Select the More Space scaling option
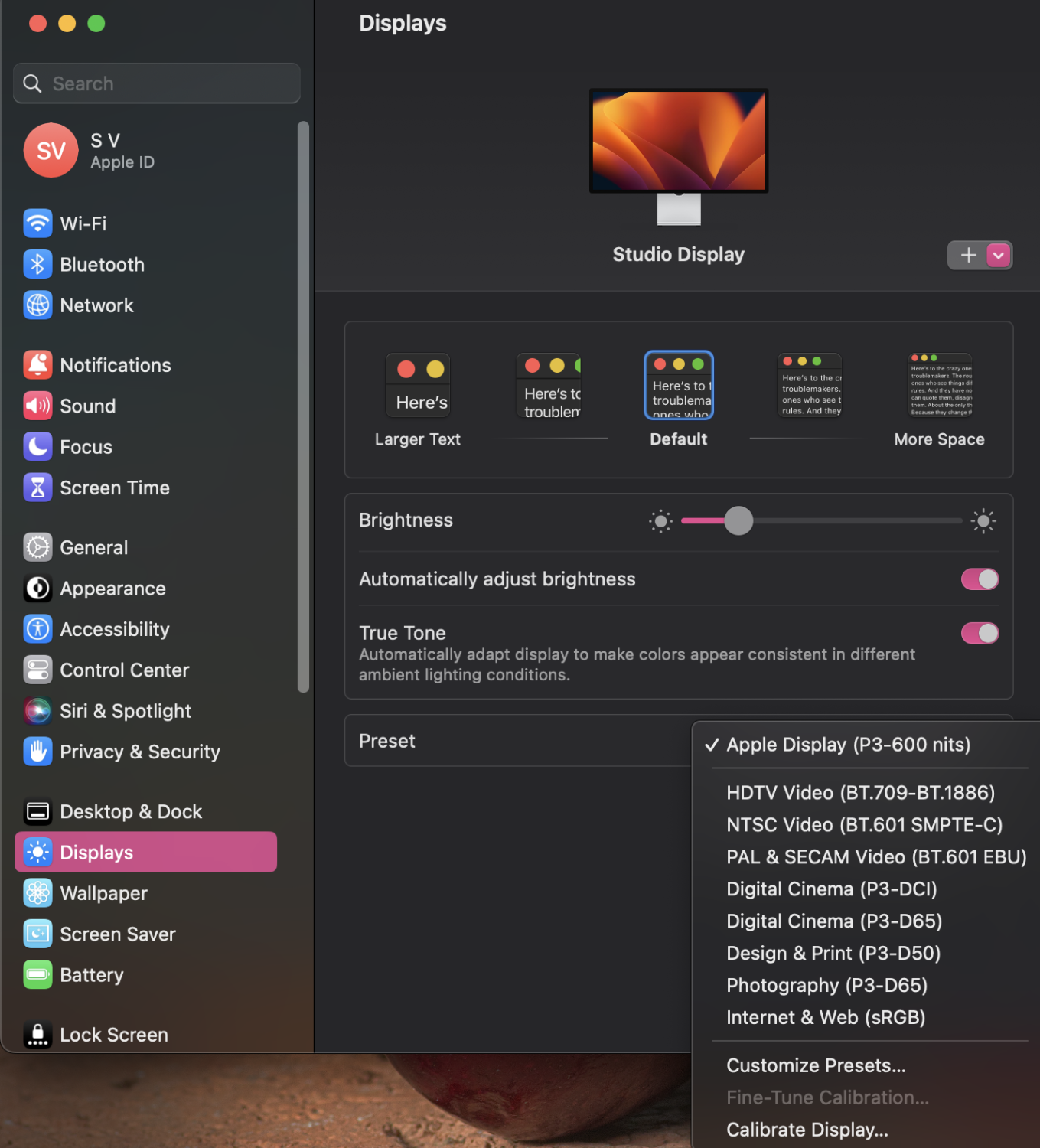The width and height of the screenshot is (1040, 1148). pos(939,385)
